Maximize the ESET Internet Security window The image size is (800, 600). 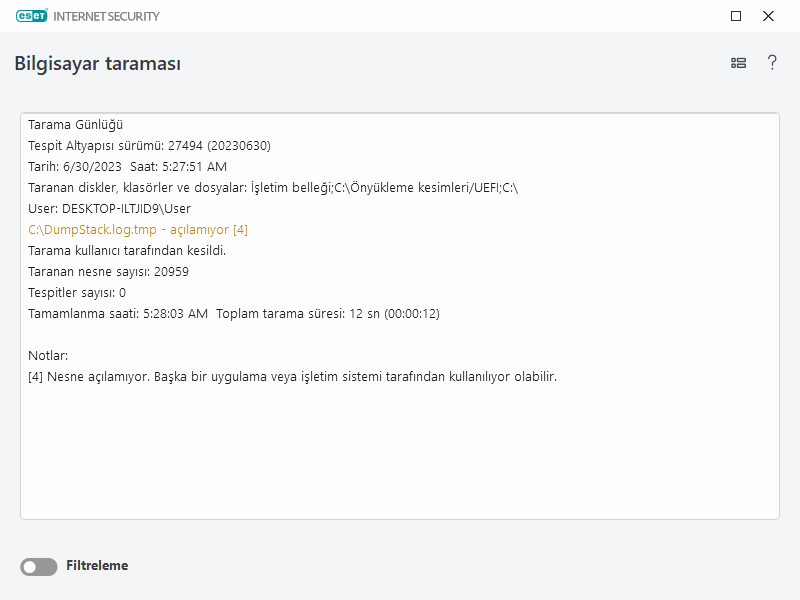point(736,16)
